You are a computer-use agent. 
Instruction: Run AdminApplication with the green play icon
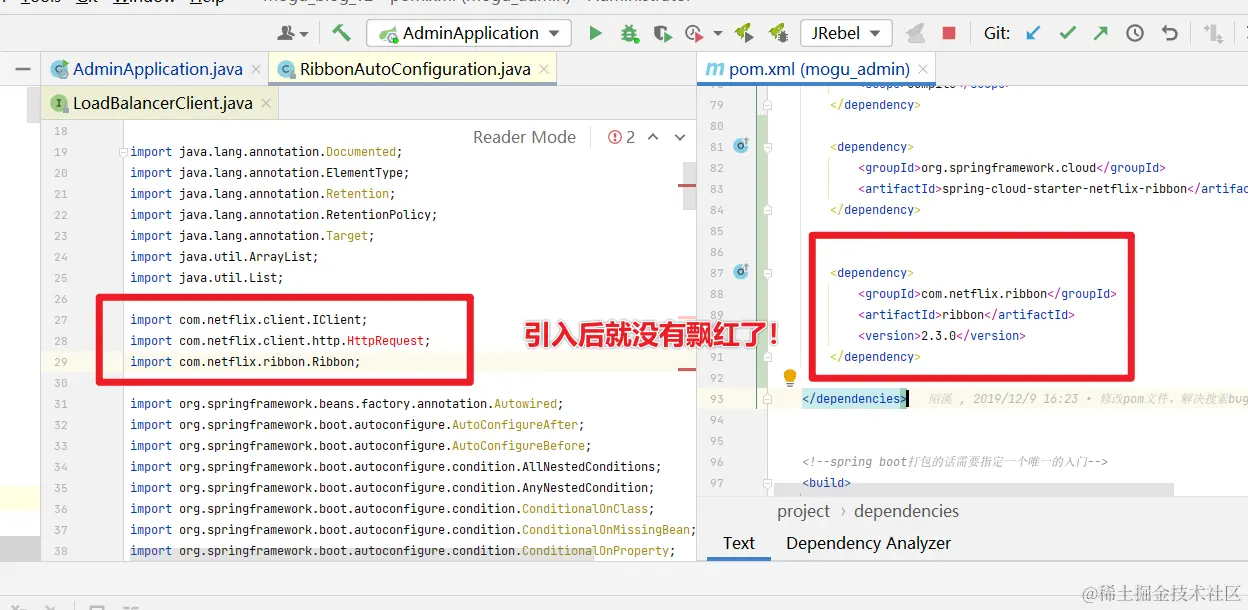click(x=595, y=33)
